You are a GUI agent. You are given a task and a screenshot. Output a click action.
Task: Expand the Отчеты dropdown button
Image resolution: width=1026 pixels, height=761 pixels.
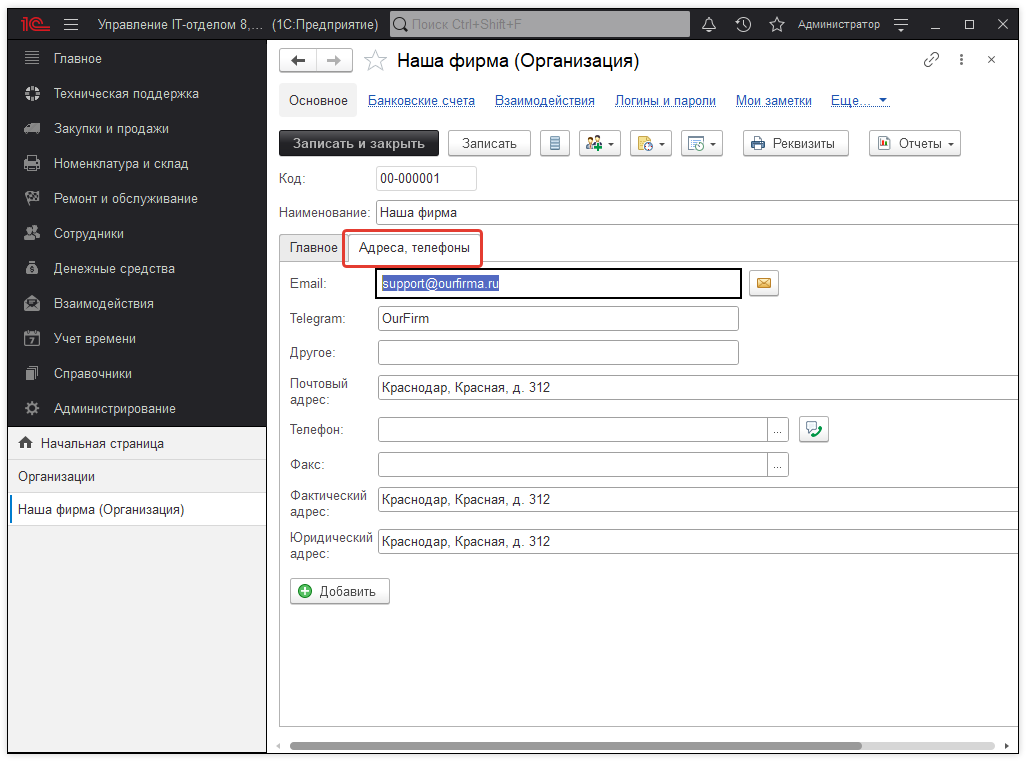click(915, 144)
